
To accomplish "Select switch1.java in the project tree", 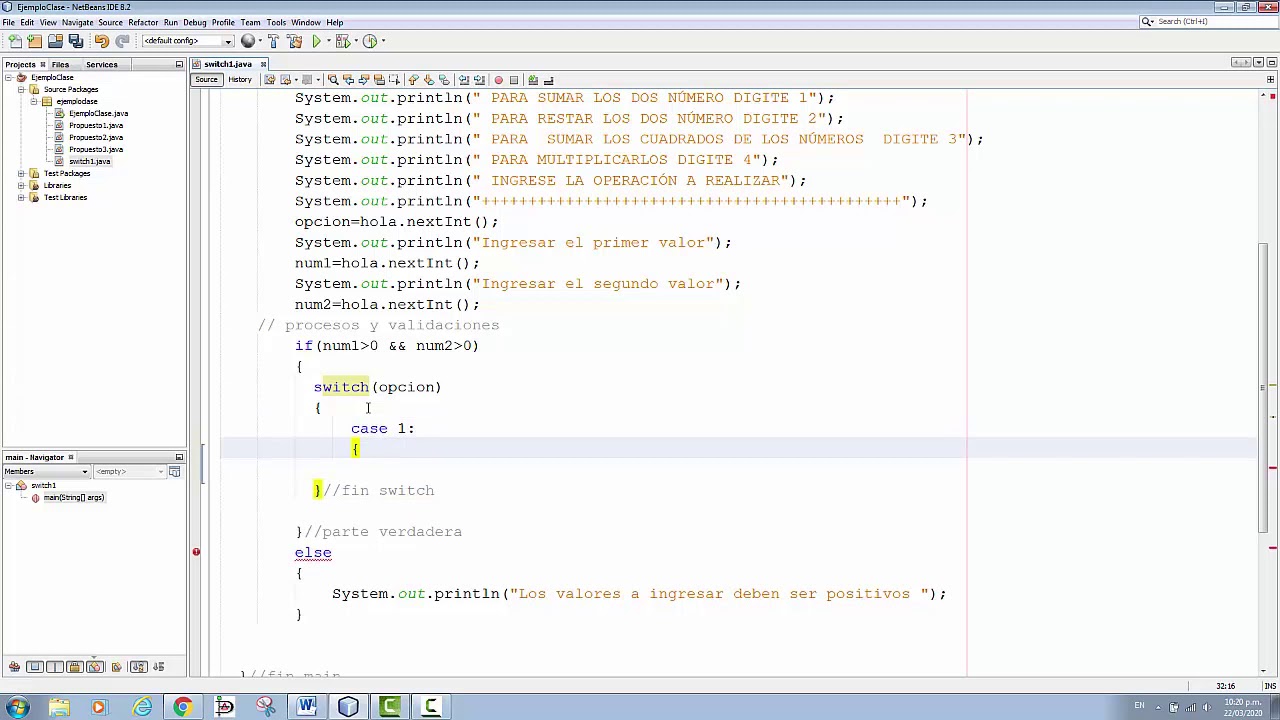I will (89, 161).
